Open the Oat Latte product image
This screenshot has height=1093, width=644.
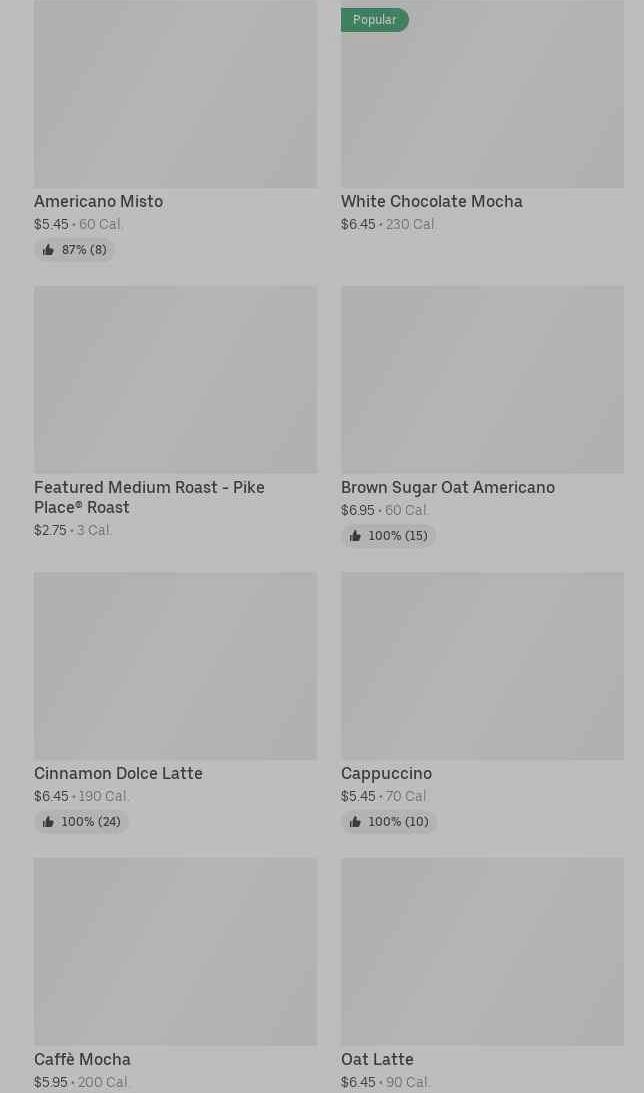482,951
